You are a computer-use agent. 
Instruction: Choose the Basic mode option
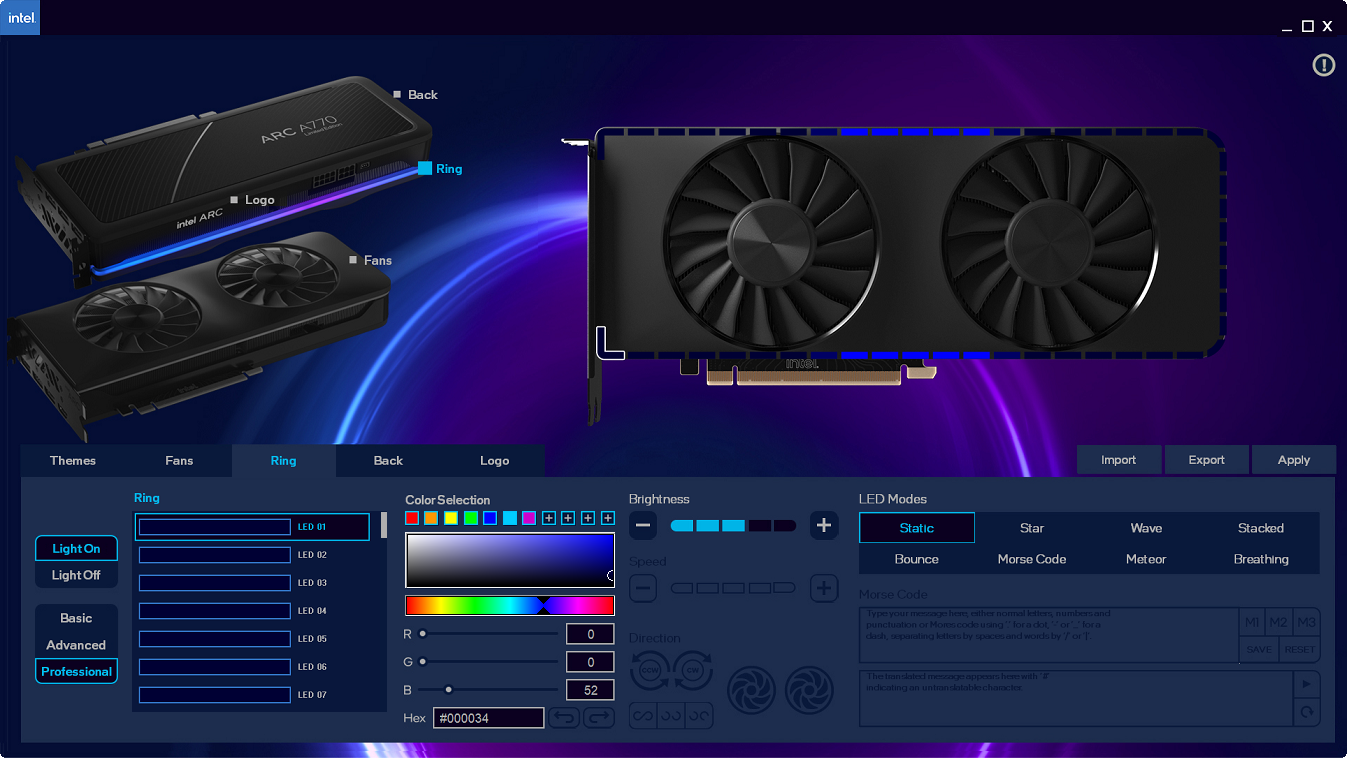tap(76, 618)
